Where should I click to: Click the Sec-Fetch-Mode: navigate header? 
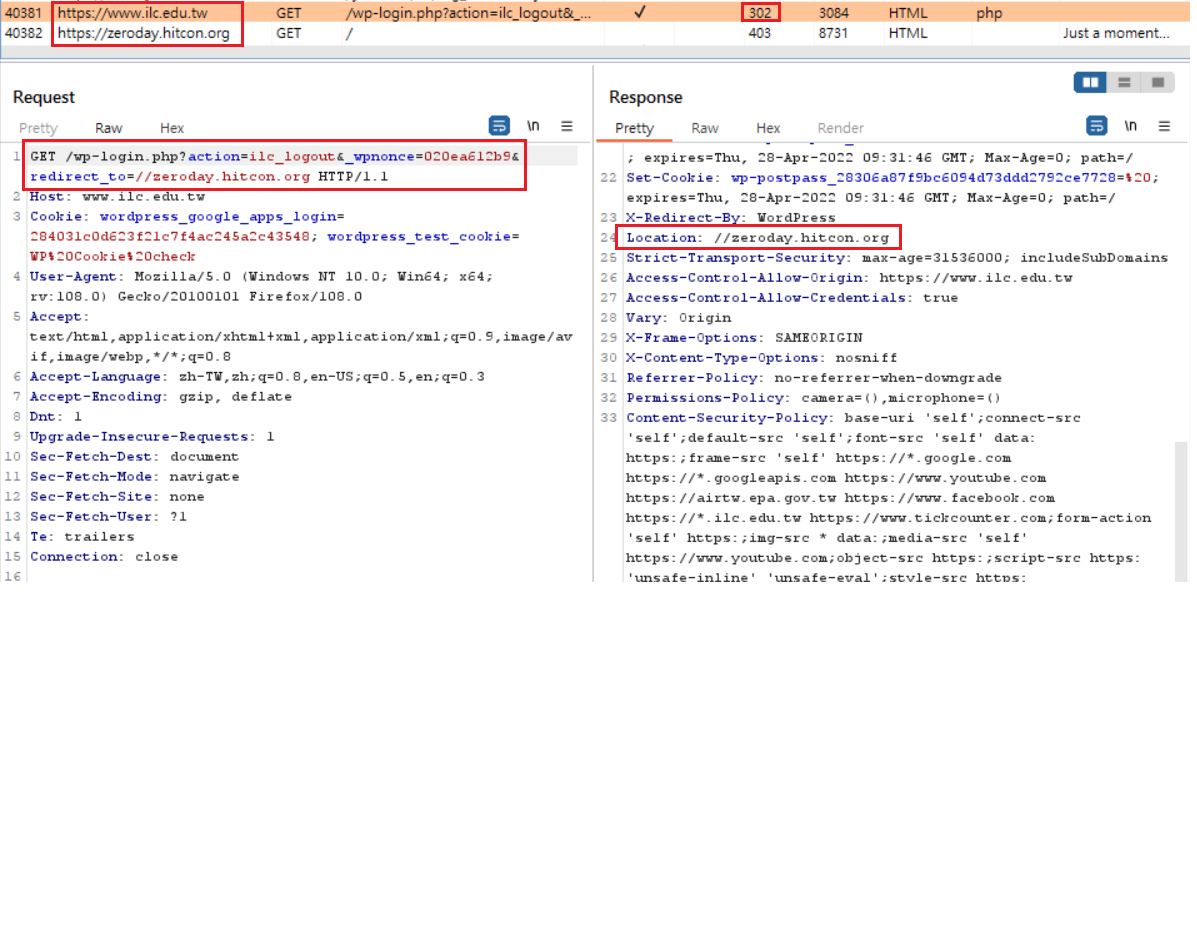click(134, 476)
